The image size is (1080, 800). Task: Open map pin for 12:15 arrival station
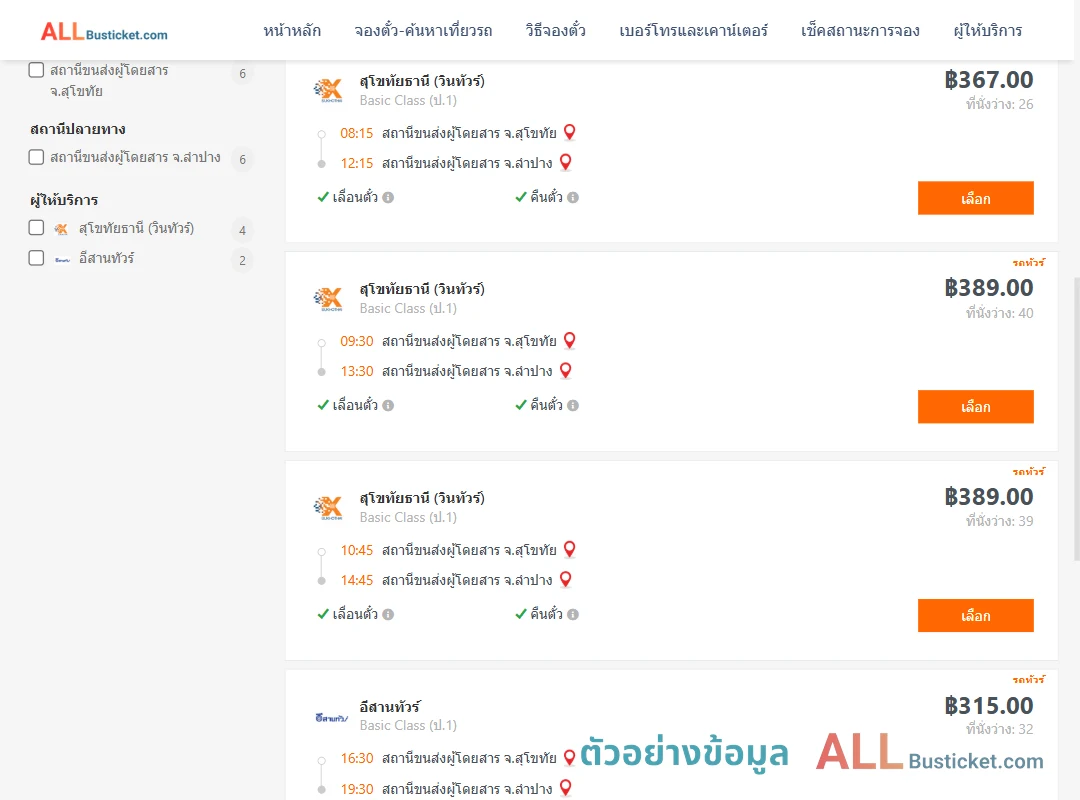coord(565,162)
